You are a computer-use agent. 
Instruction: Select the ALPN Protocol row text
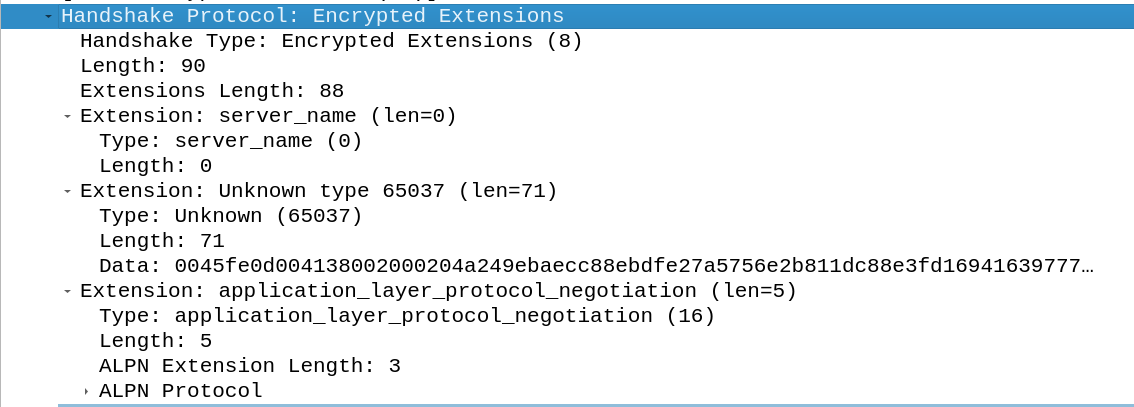click(180, 391)
